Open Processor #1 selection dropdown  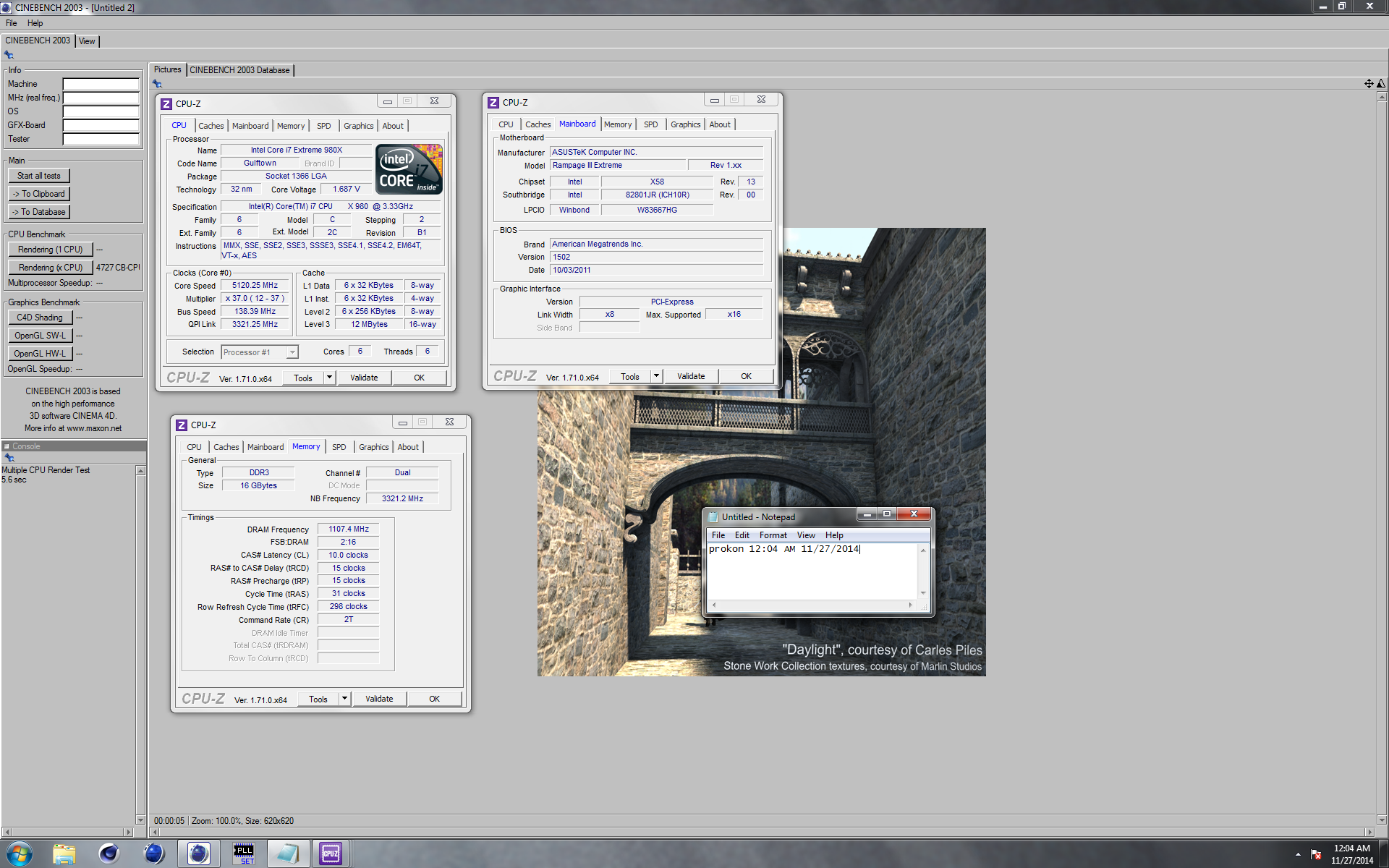coord(292,352)
